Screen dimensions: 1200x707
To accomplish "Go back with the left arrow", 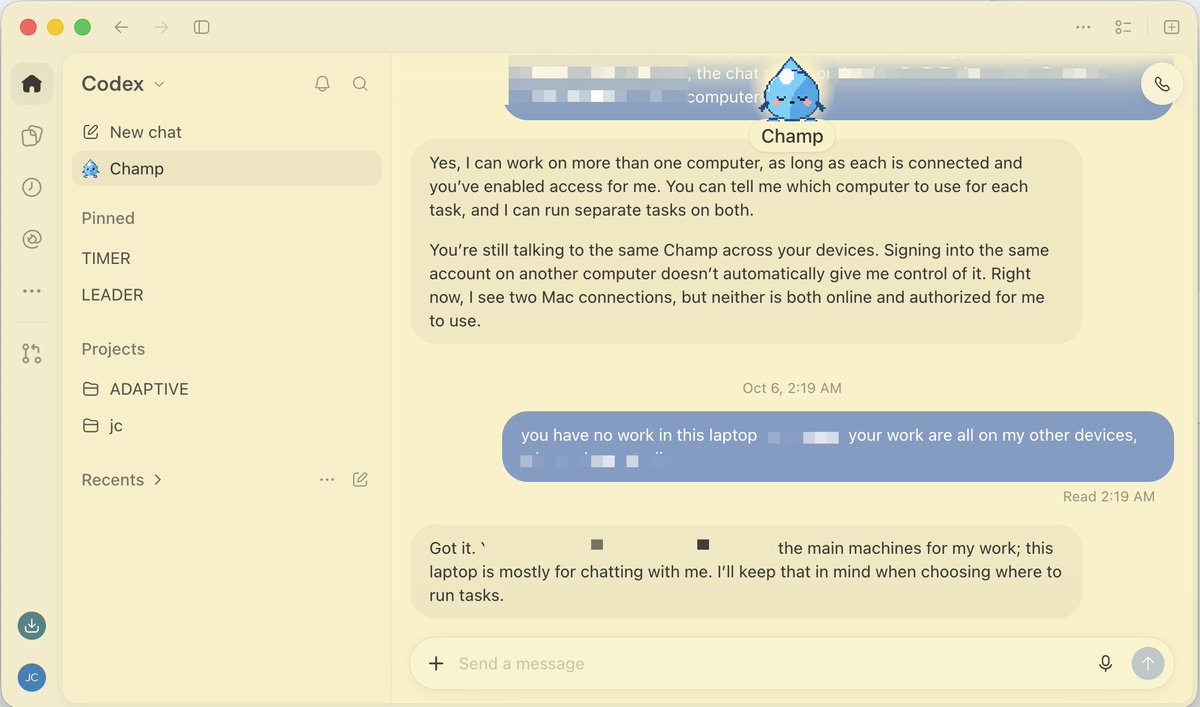I will [121, 27].
